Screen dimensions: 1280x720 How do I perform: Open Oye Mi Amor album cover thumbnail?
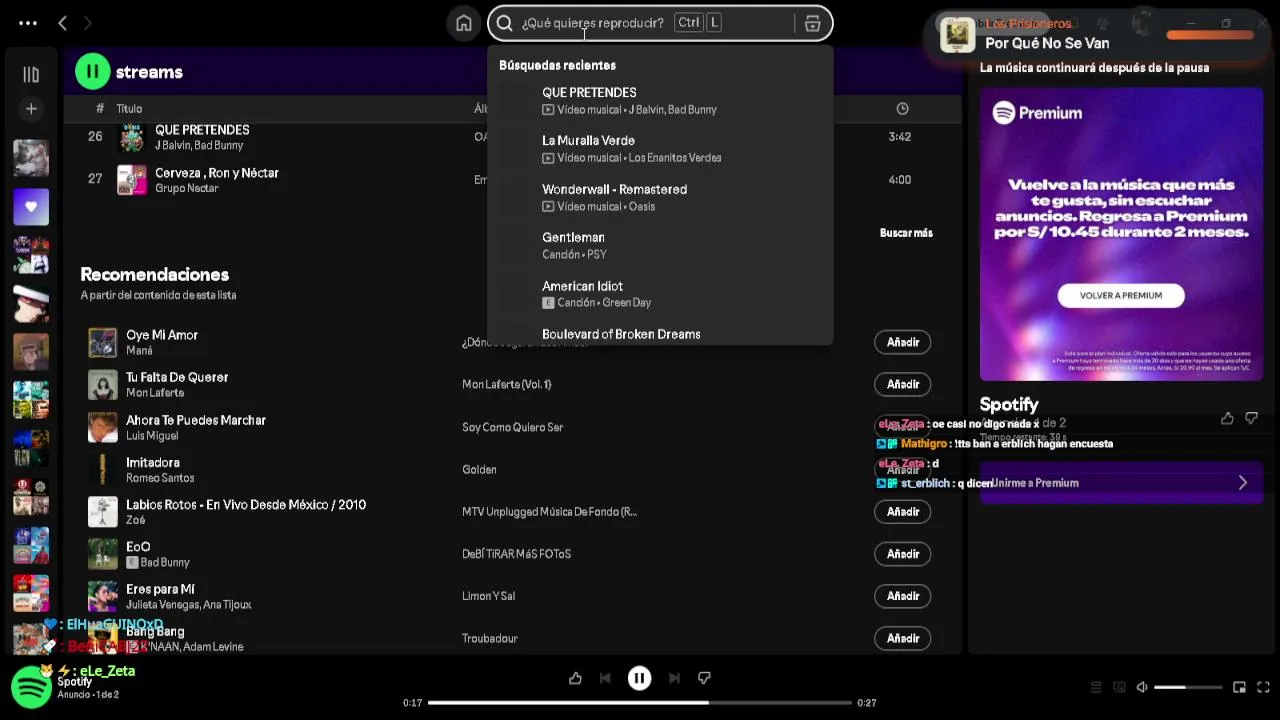pyautogui.click(x=102, y=342)
